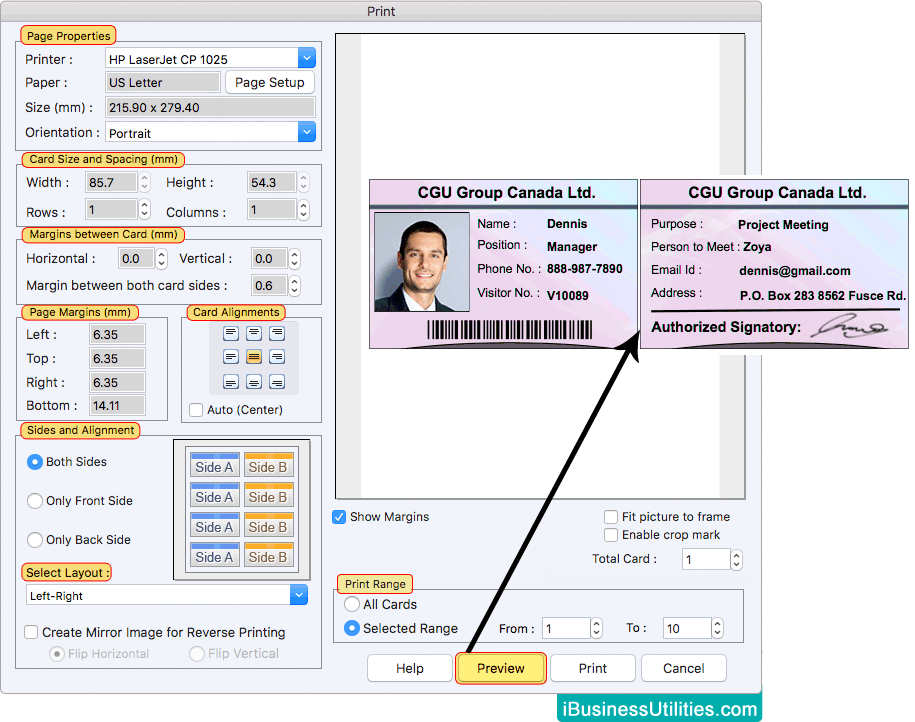Click the Left page margin field

(117, 334)
